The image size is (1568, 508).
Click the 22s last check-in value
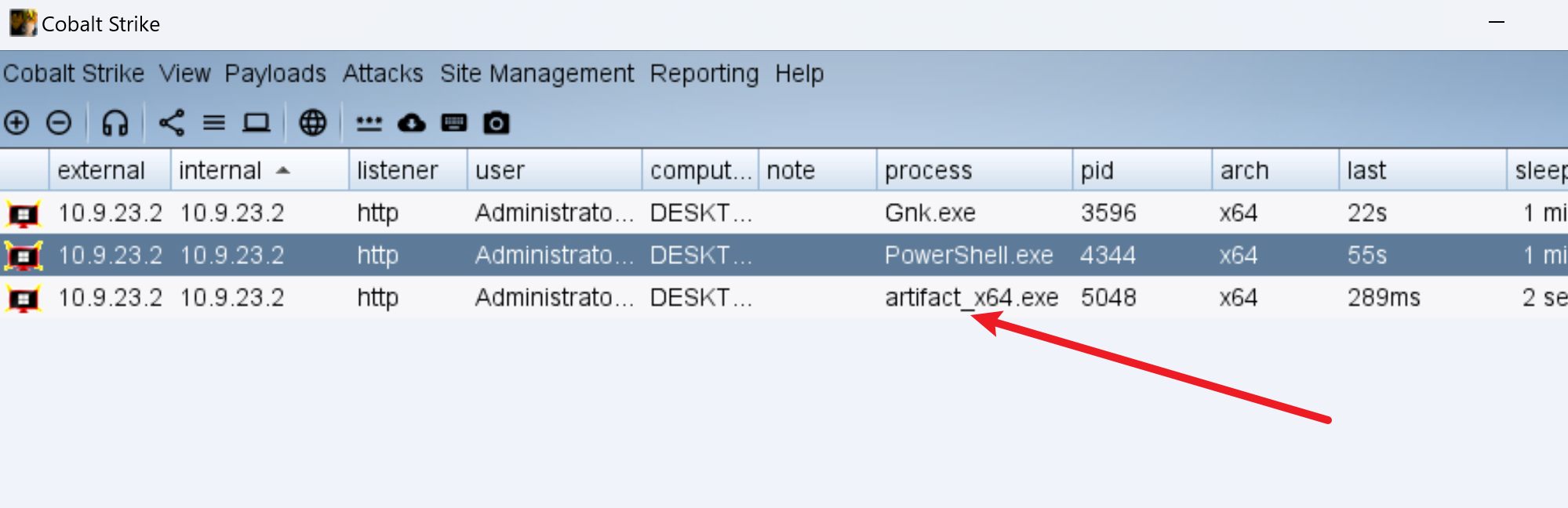1367,213
